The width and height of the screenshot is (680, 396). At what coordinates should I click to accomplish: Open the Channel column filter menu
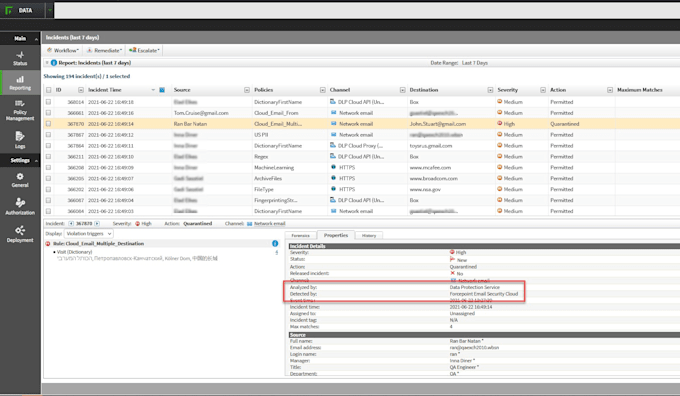click(402, 90)
